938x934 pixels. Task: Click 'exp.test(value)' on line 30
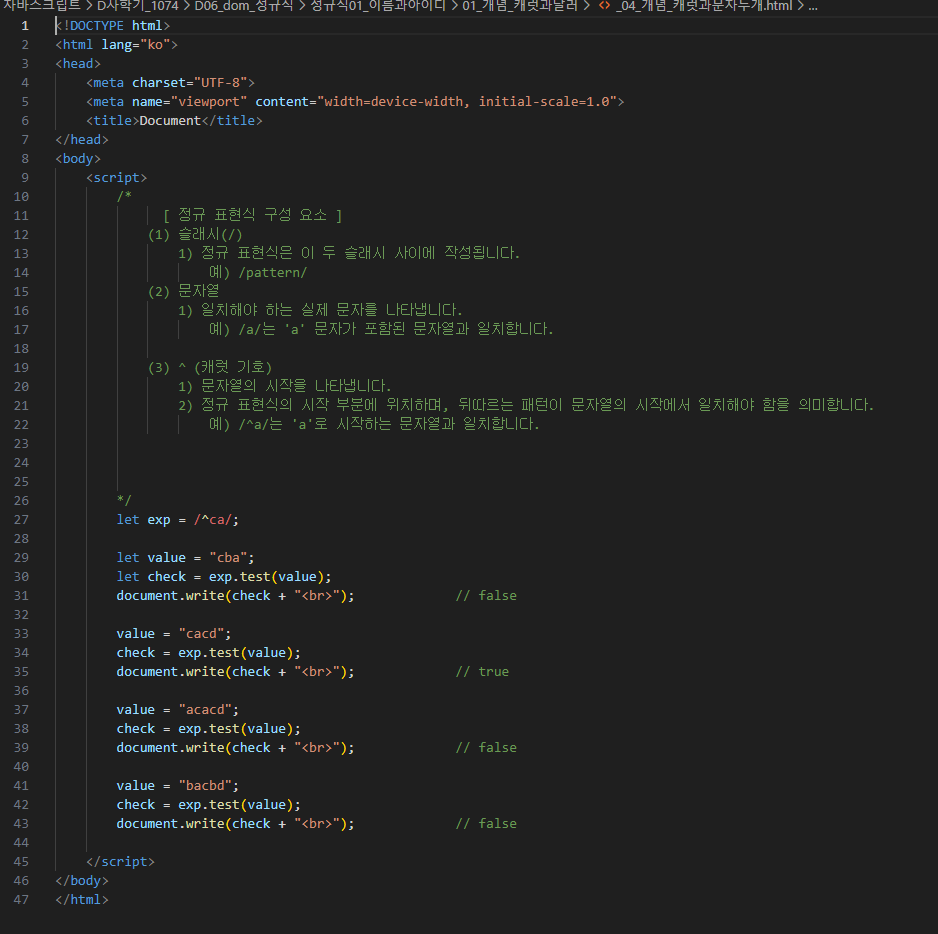[x=266, y=577]
